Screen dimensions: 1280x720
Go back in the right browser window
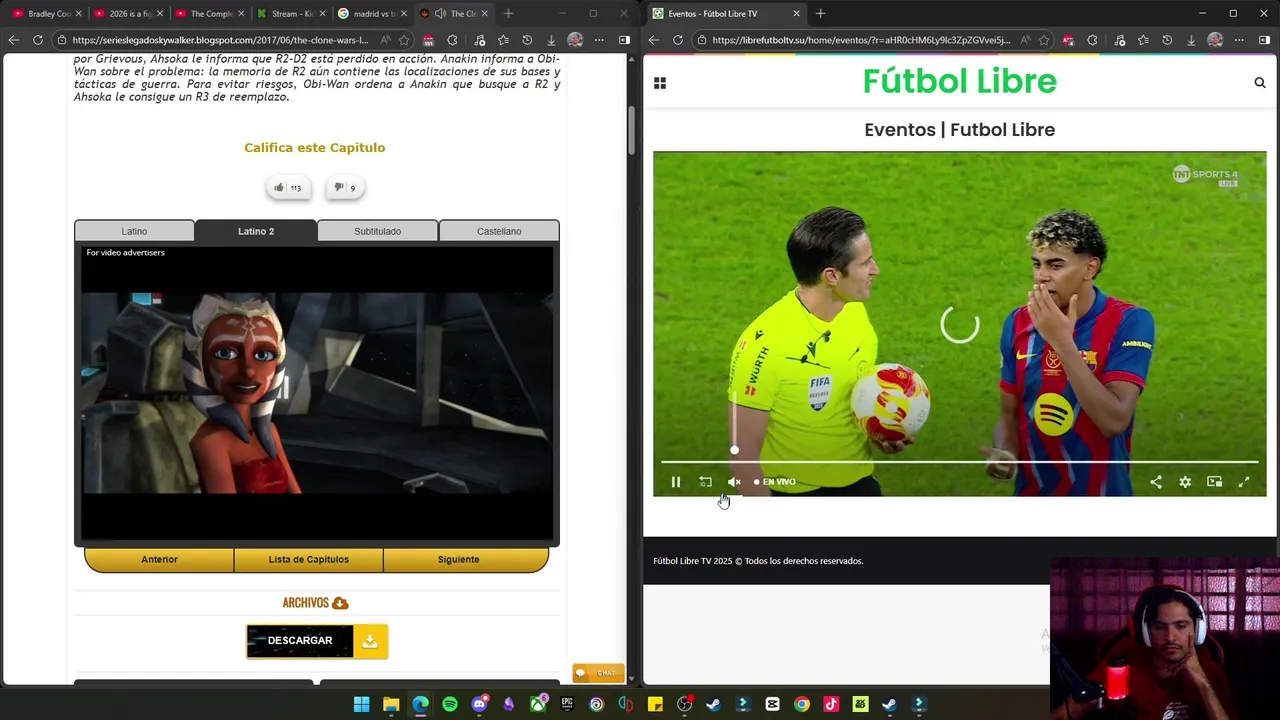point(653,40)
